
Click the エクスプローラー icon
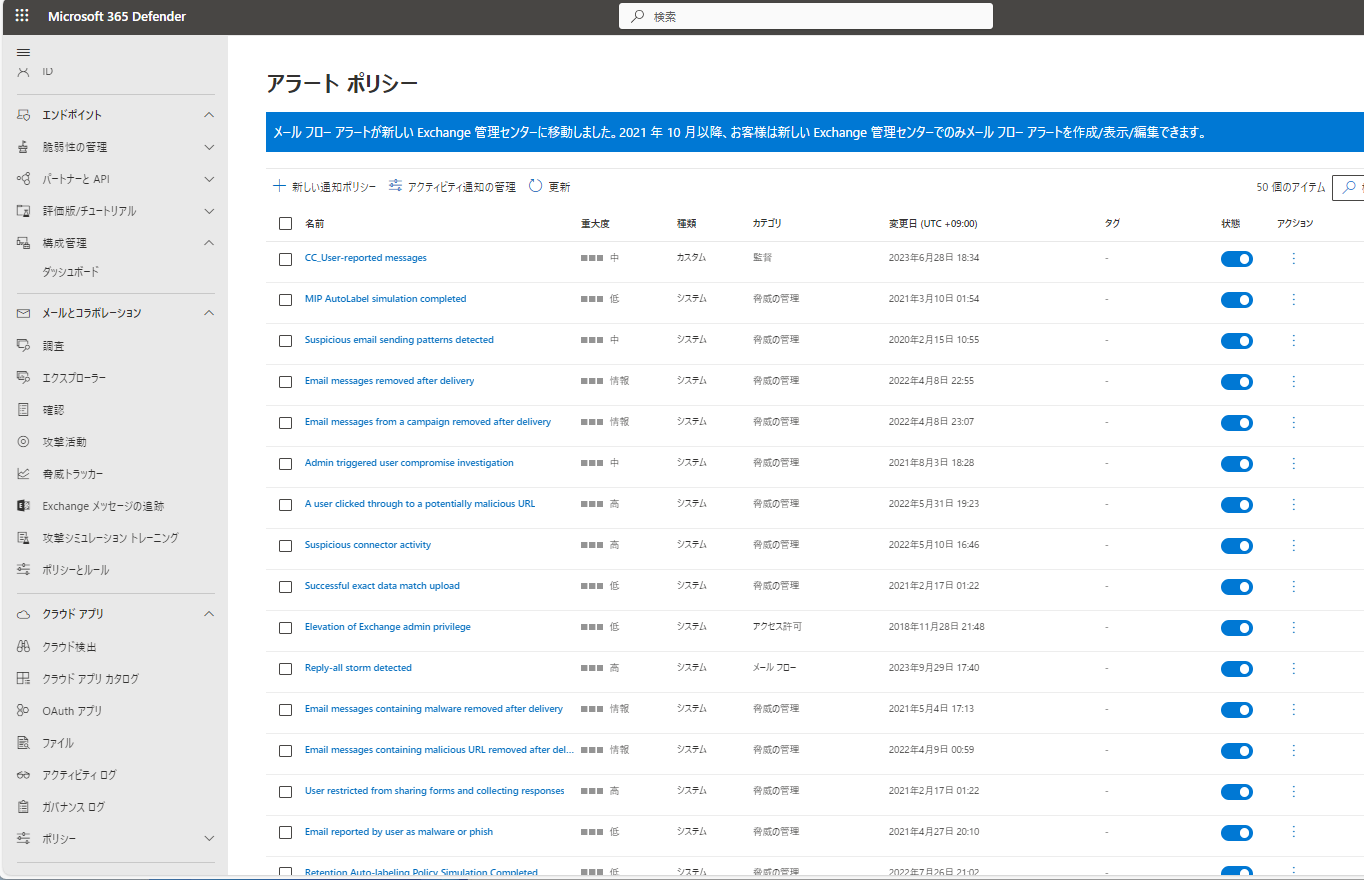(x=23, y=378)
